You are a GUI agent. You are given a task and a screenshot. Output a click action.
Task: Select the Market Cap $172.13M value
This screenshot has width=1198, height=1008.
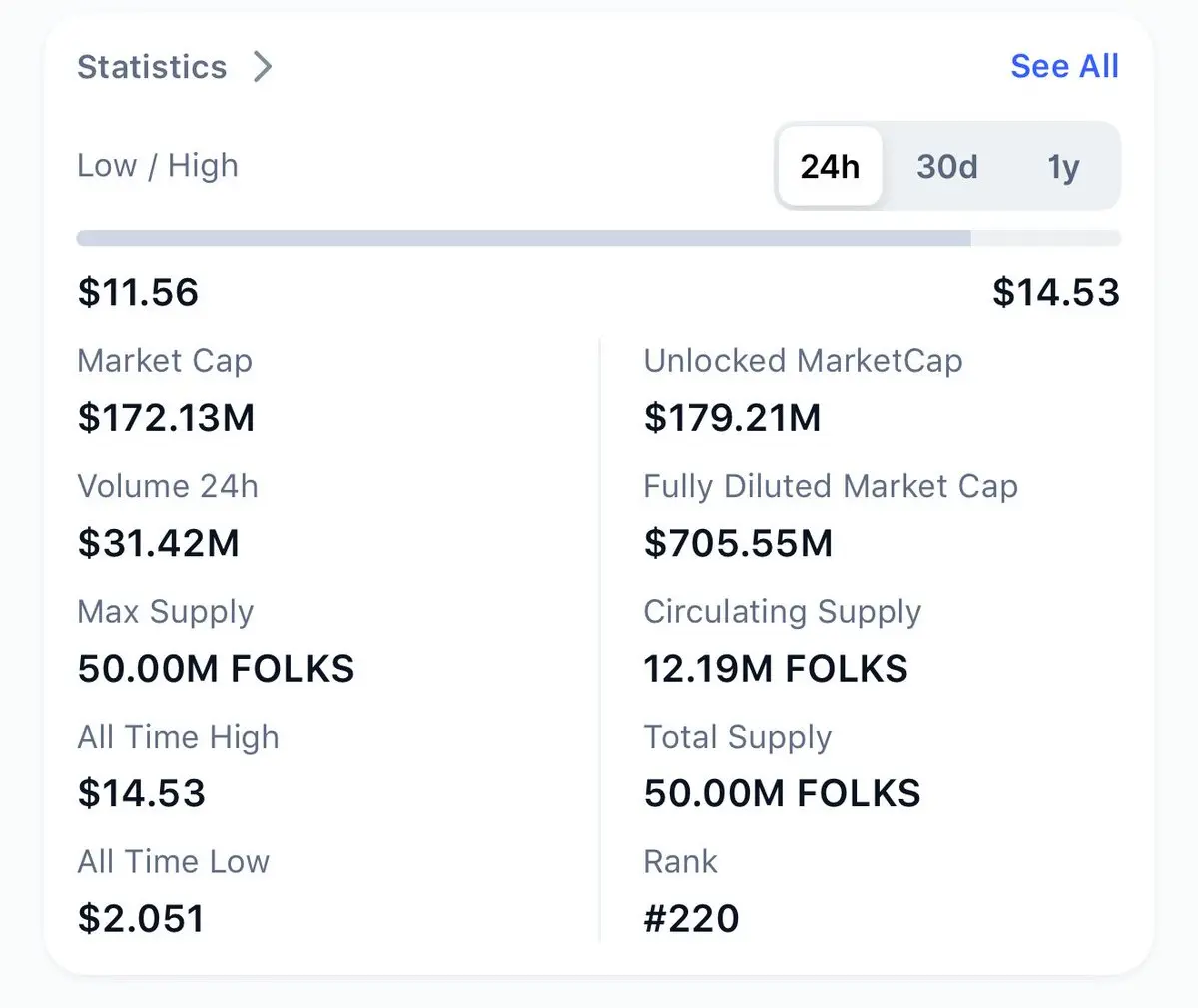pos(166,417)
